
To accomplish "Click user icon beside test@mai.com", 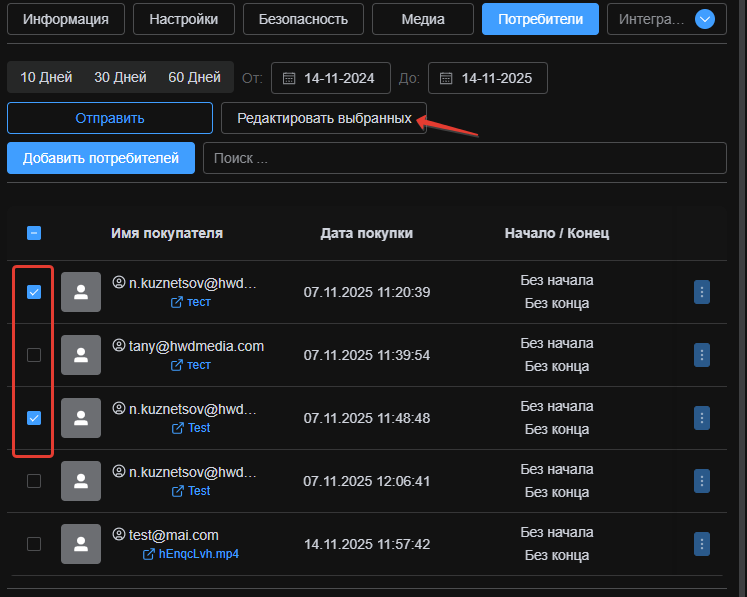I will click(x=119, y=535).
